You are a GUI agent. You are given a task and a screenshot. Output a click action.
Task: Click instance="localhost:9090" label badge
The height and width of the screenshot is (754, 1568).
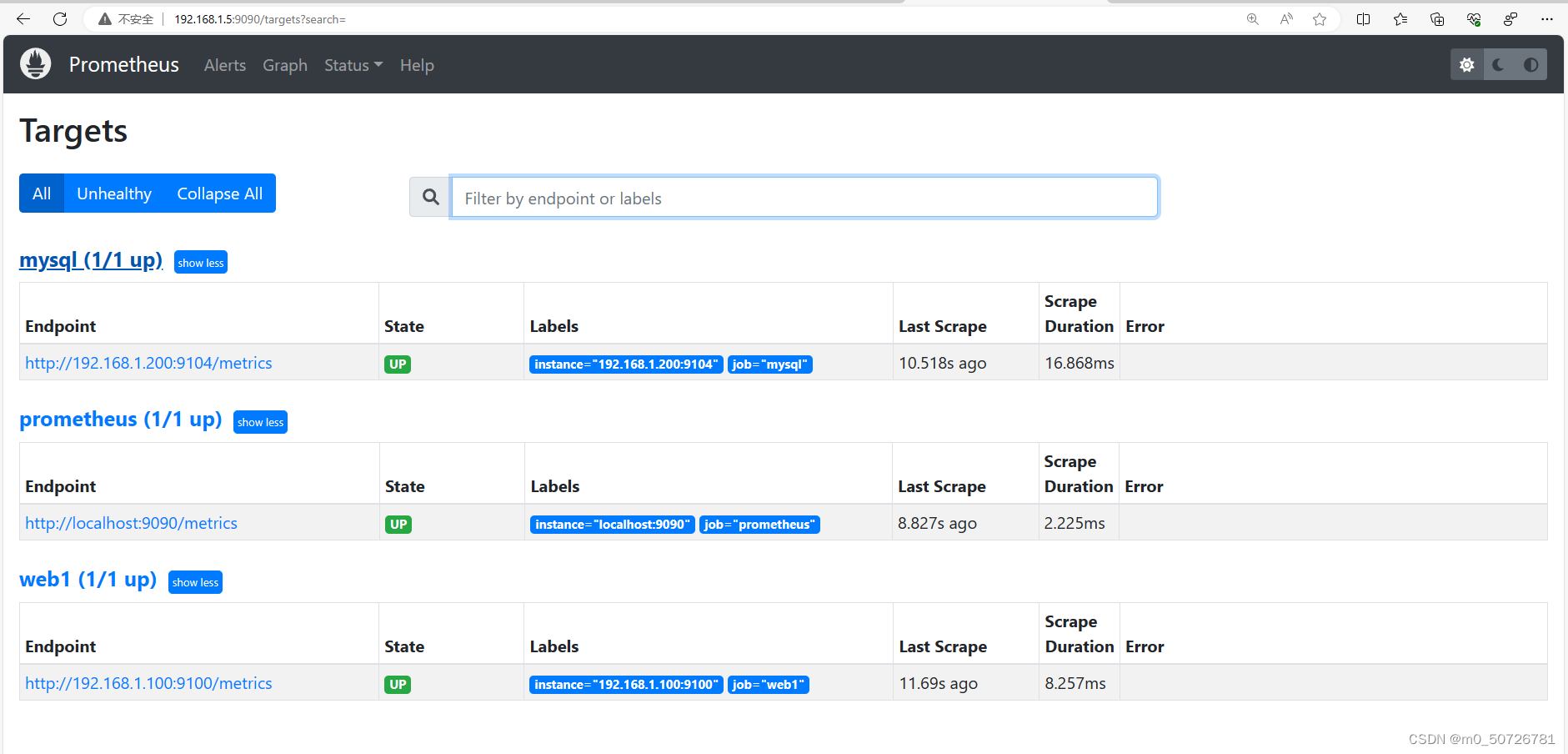click(x=613, y=525)
